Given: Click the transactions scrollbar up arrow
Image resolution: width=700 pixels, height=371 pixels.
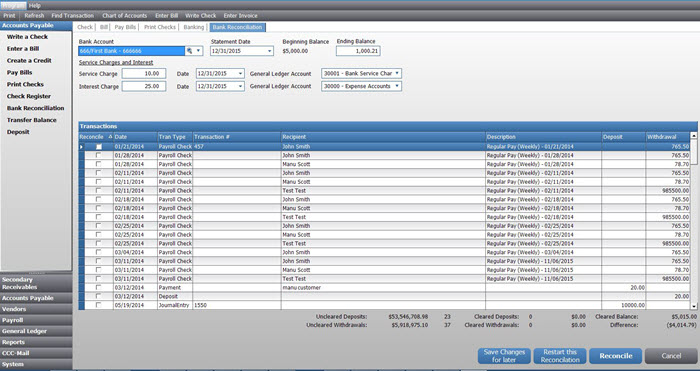Looking at the screenshot, I should pos(694,135).
